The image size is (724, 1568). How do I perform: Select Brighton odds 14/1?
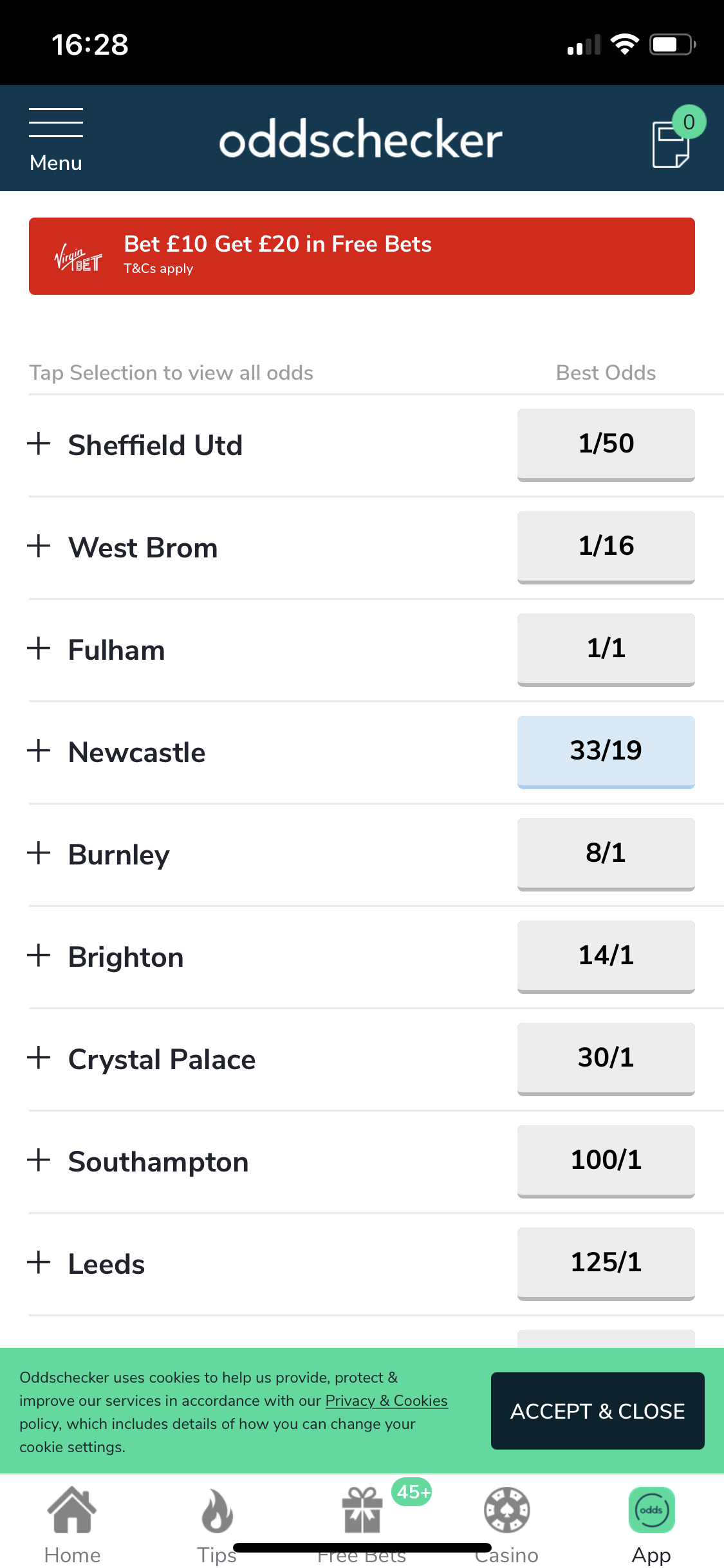pyautogui.click(x=606, y=957)
